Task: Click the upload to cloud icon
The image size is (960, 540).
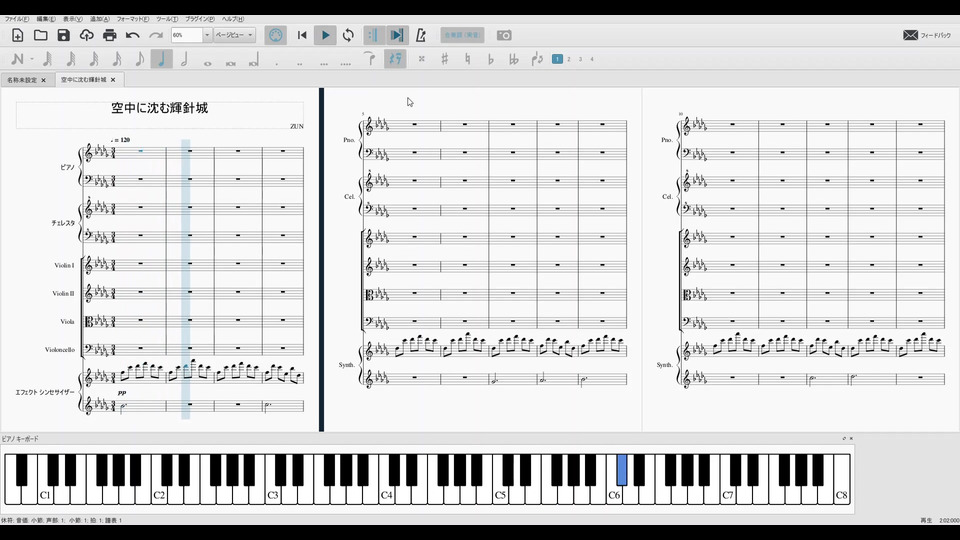Action: click(87, 35)
